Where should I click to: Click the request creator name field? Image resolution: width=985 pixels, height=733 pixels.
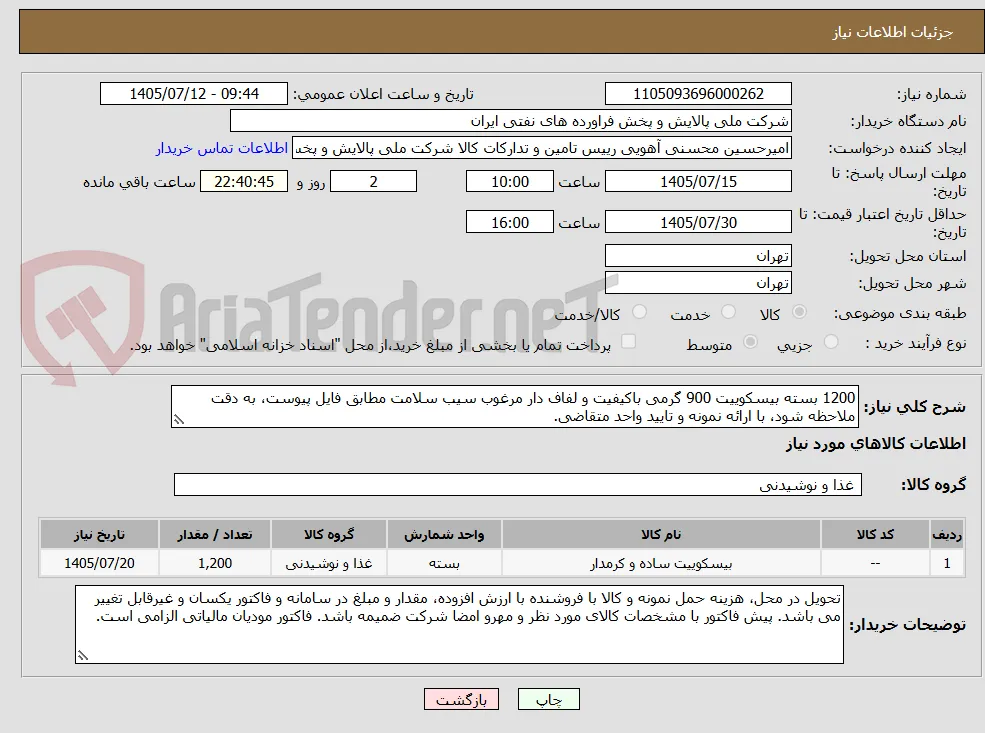tap(541, 148)
